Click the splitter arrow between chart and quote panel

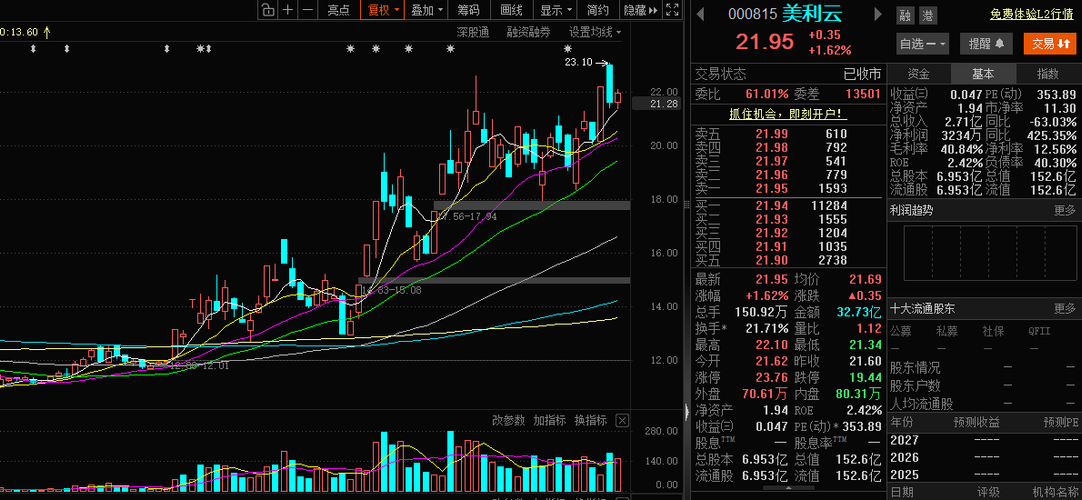(x=687, y=412)
